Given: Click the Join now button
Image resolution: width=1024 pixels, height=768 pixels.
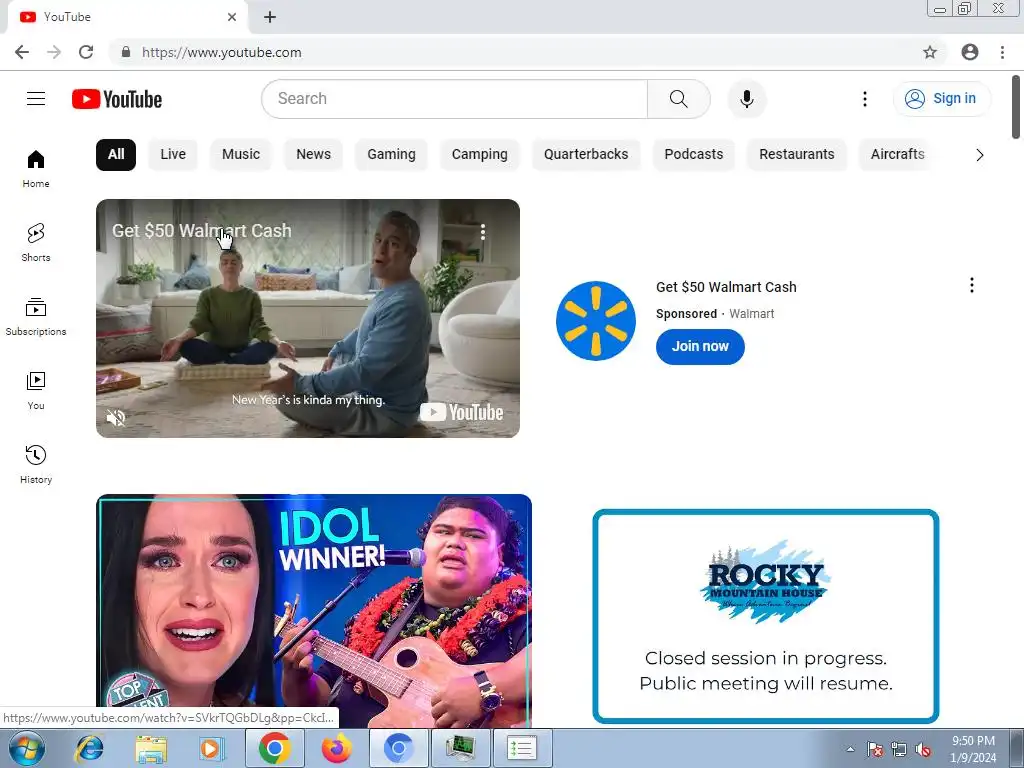Looking at the screenshot, I should [x=700, y=346].
